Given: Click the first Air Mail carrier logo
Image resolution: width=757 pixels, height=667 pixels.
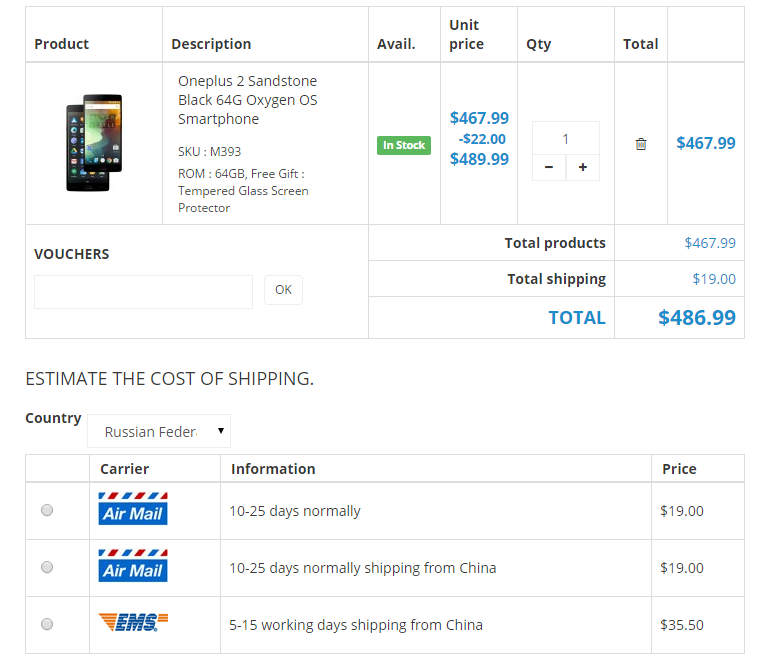Looking at the screenshot, I should pos(133,509).
